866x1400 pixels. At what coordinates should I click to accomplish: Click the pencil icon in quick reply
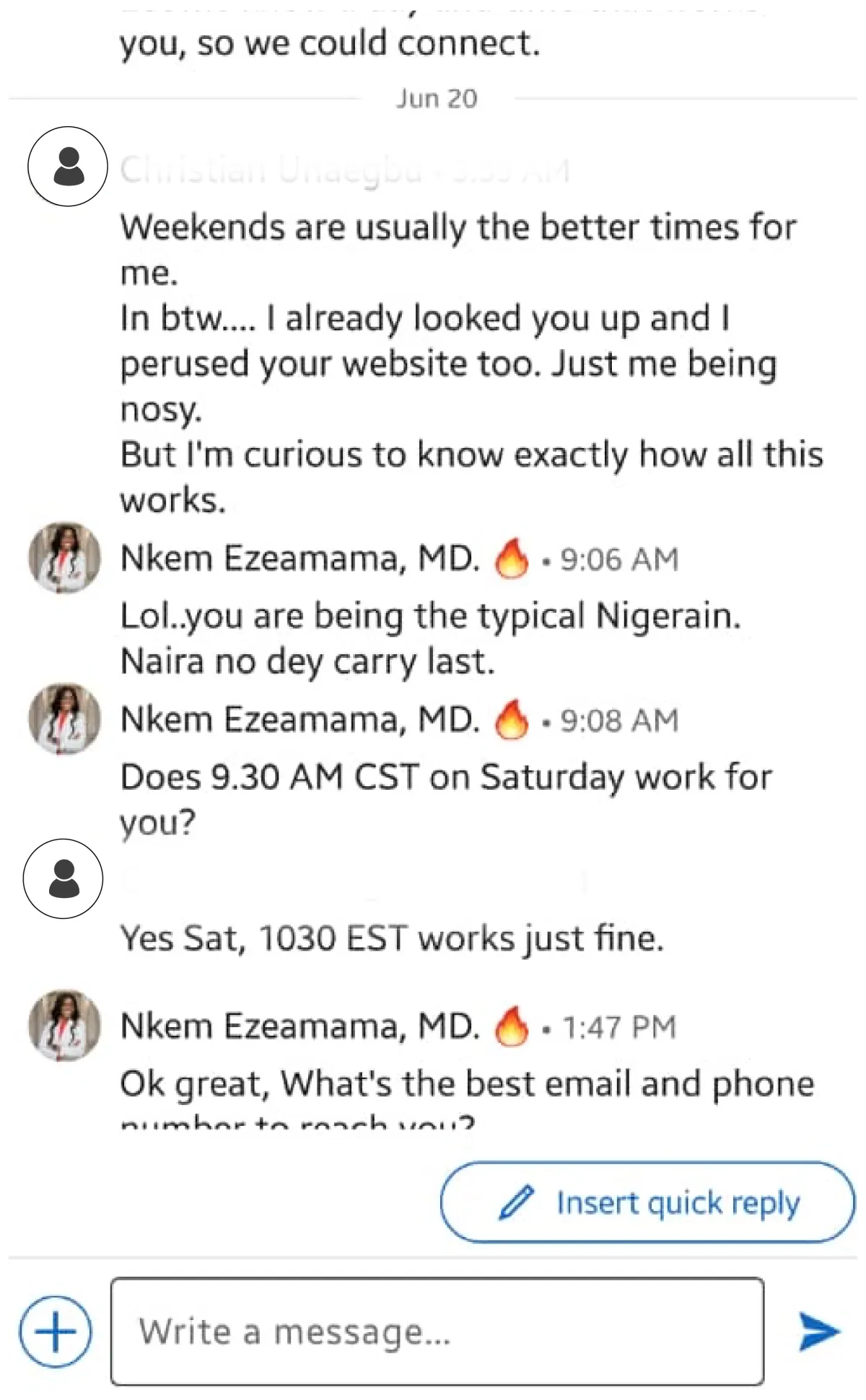pos(516,1202)
